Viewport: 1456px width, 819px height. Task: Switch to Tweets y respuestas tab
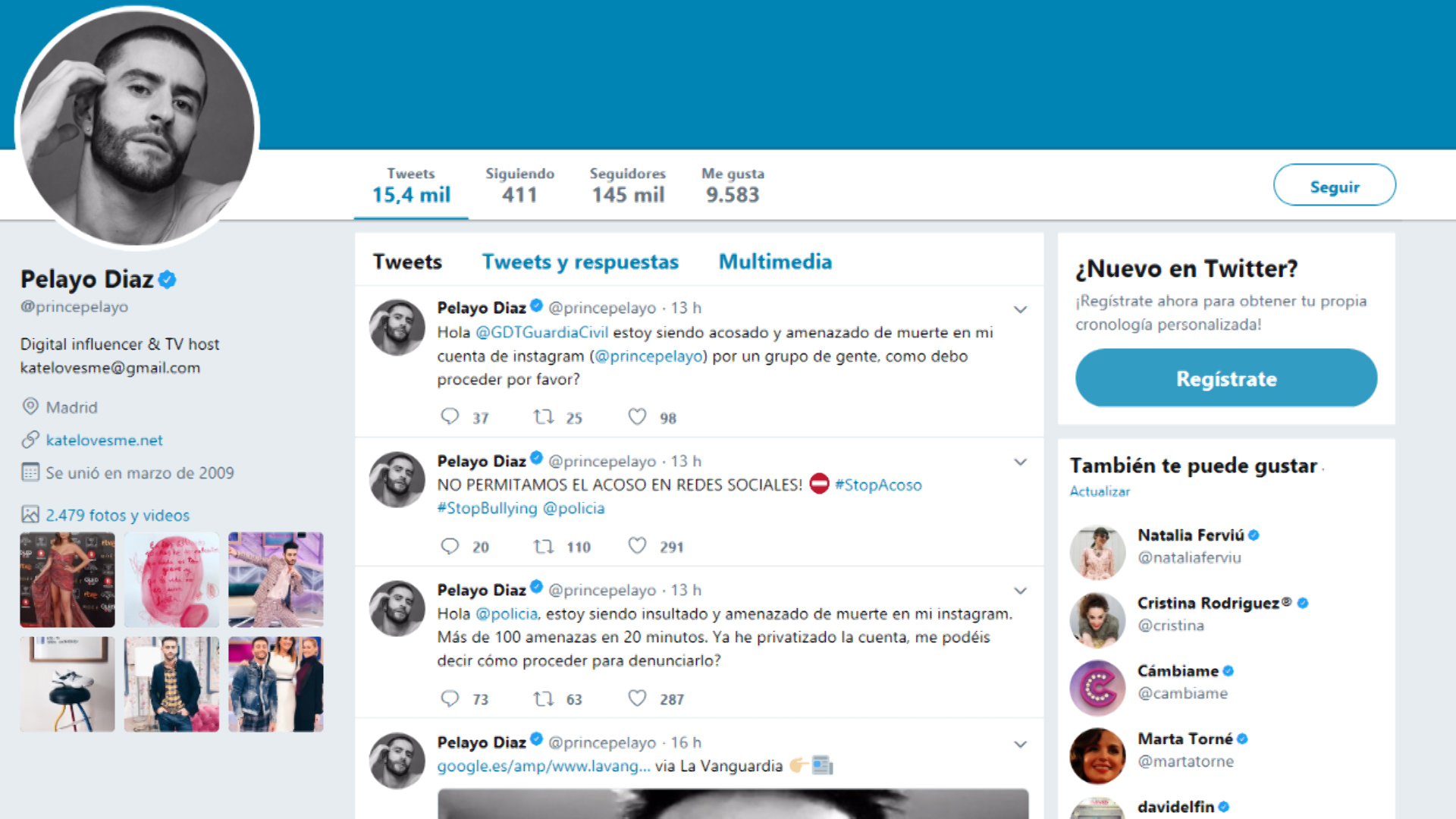(x=580, y=262)
